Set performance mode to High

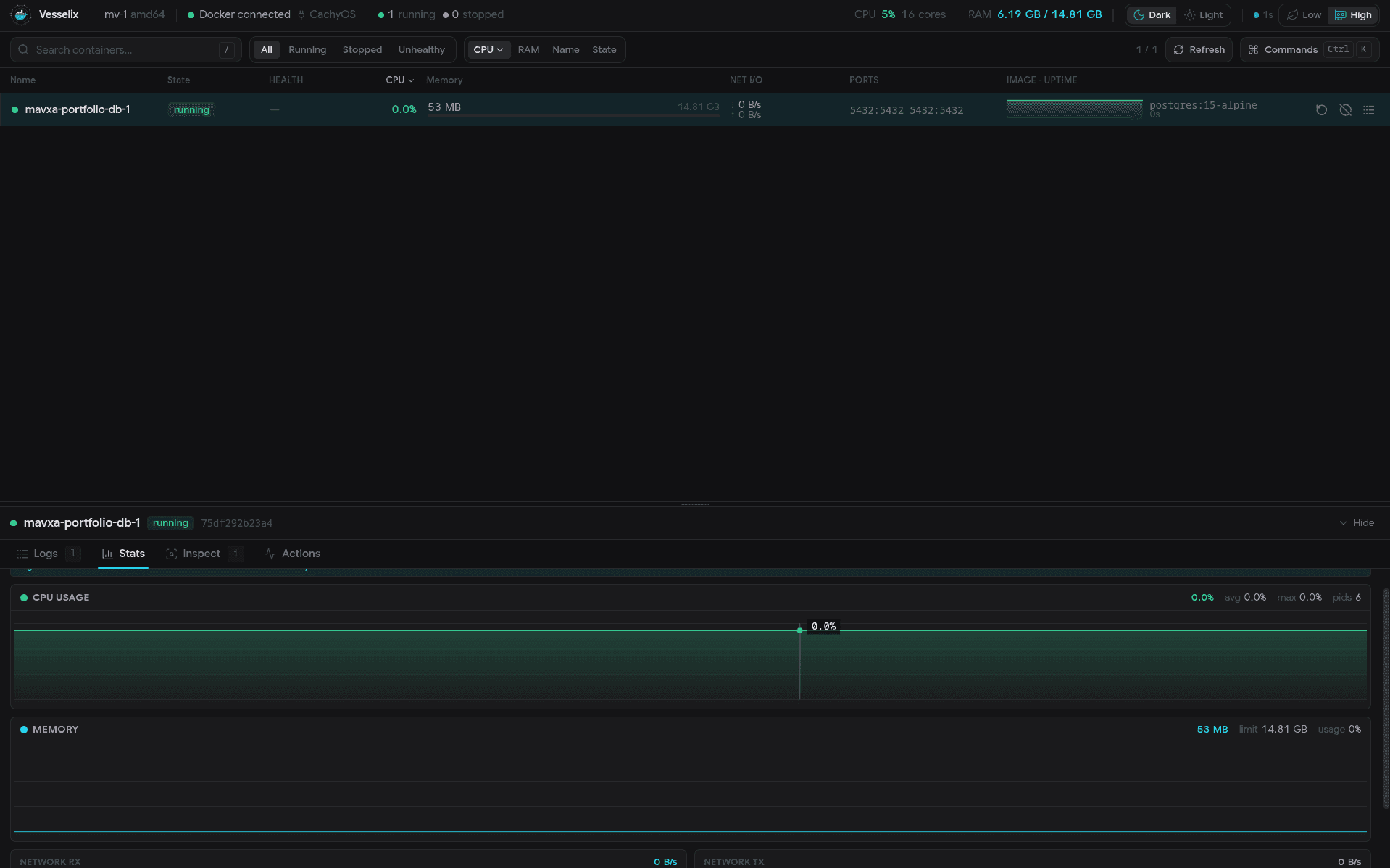click(1353, 15)
